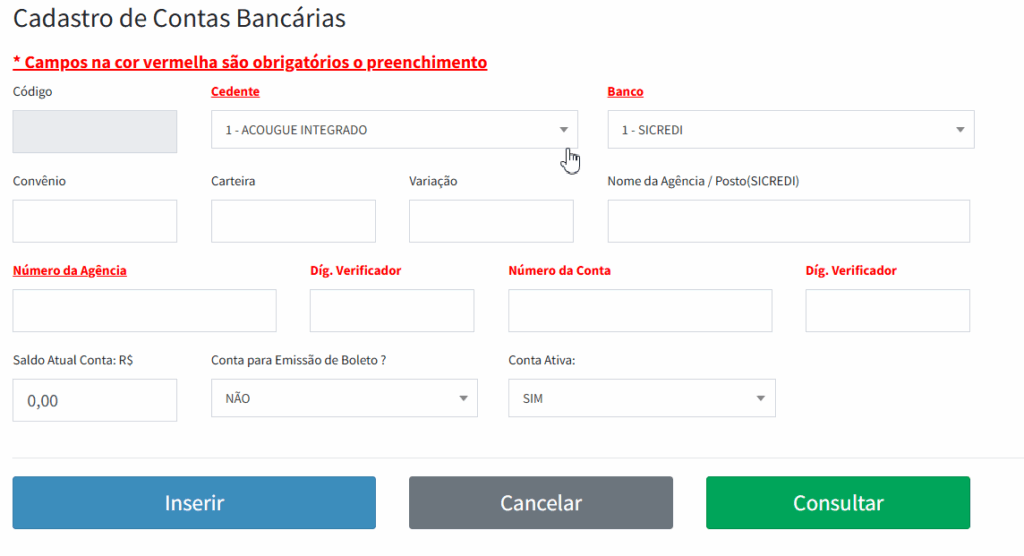Focus the Número da Agência input field
Viewport: 1024px width, 556px height.
(144, 311)
